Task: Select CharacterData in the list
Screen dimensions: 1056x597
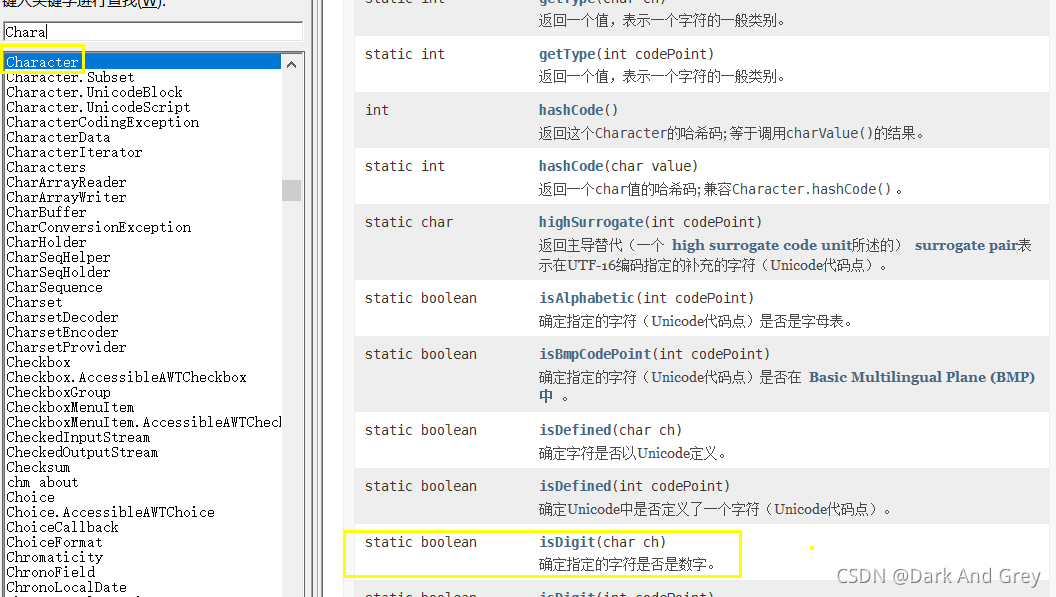Action: point(58,137)
